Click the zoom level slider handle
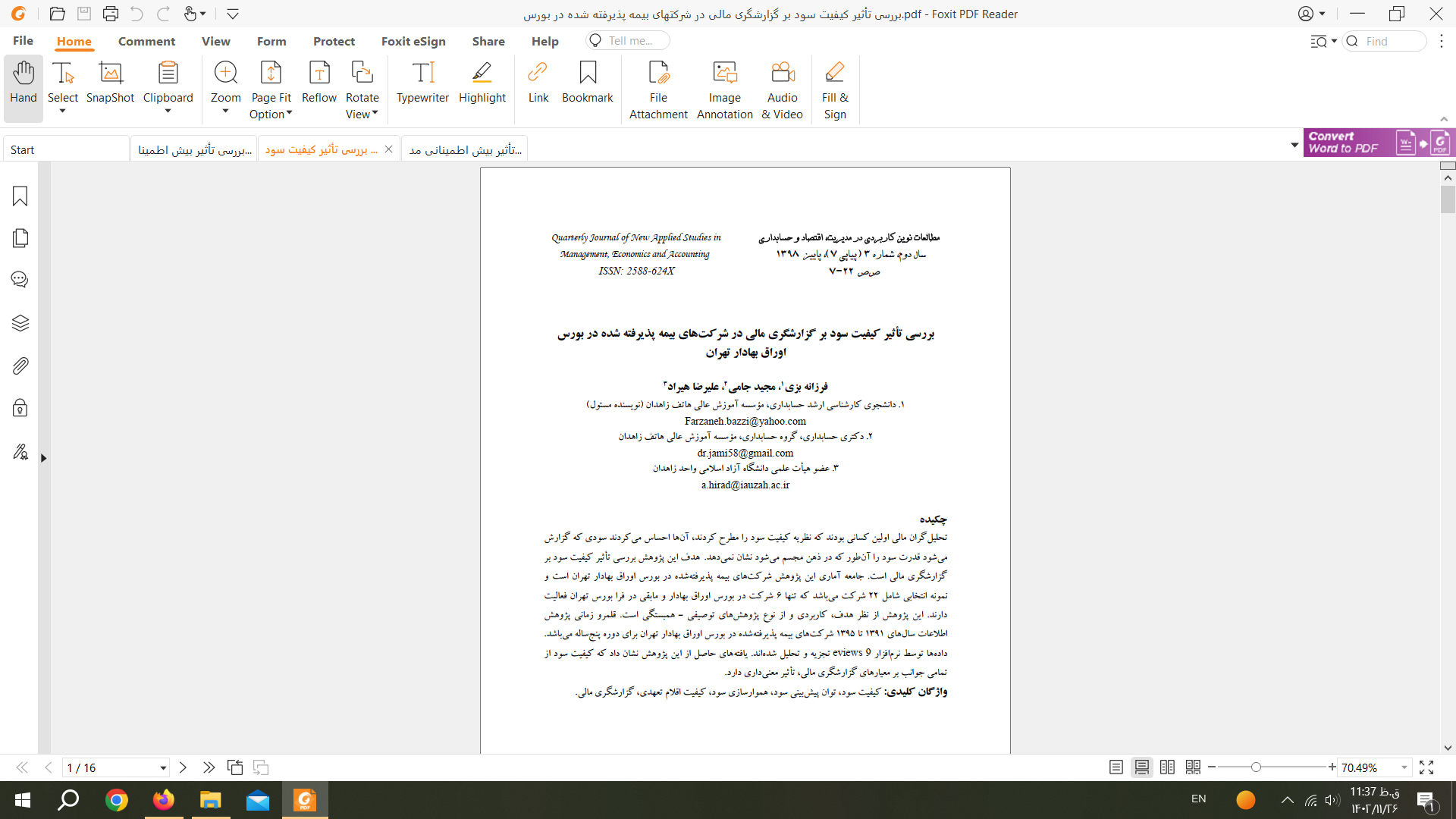 (x=1256, y=767)
